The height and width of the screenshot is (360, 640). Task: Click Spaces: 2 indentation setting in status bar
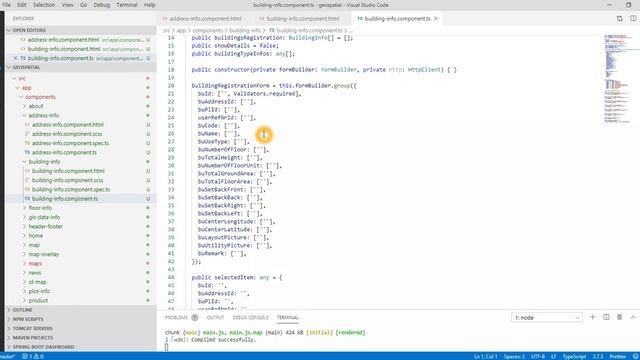coord(514,356)
